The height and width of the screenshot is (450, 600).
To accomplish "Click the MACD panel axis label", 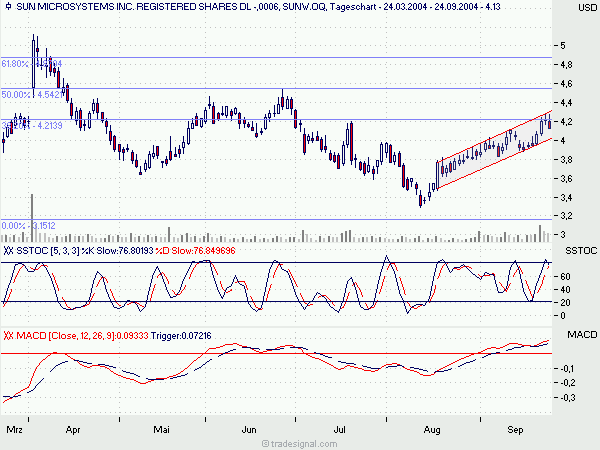I will tap(582, 335).
